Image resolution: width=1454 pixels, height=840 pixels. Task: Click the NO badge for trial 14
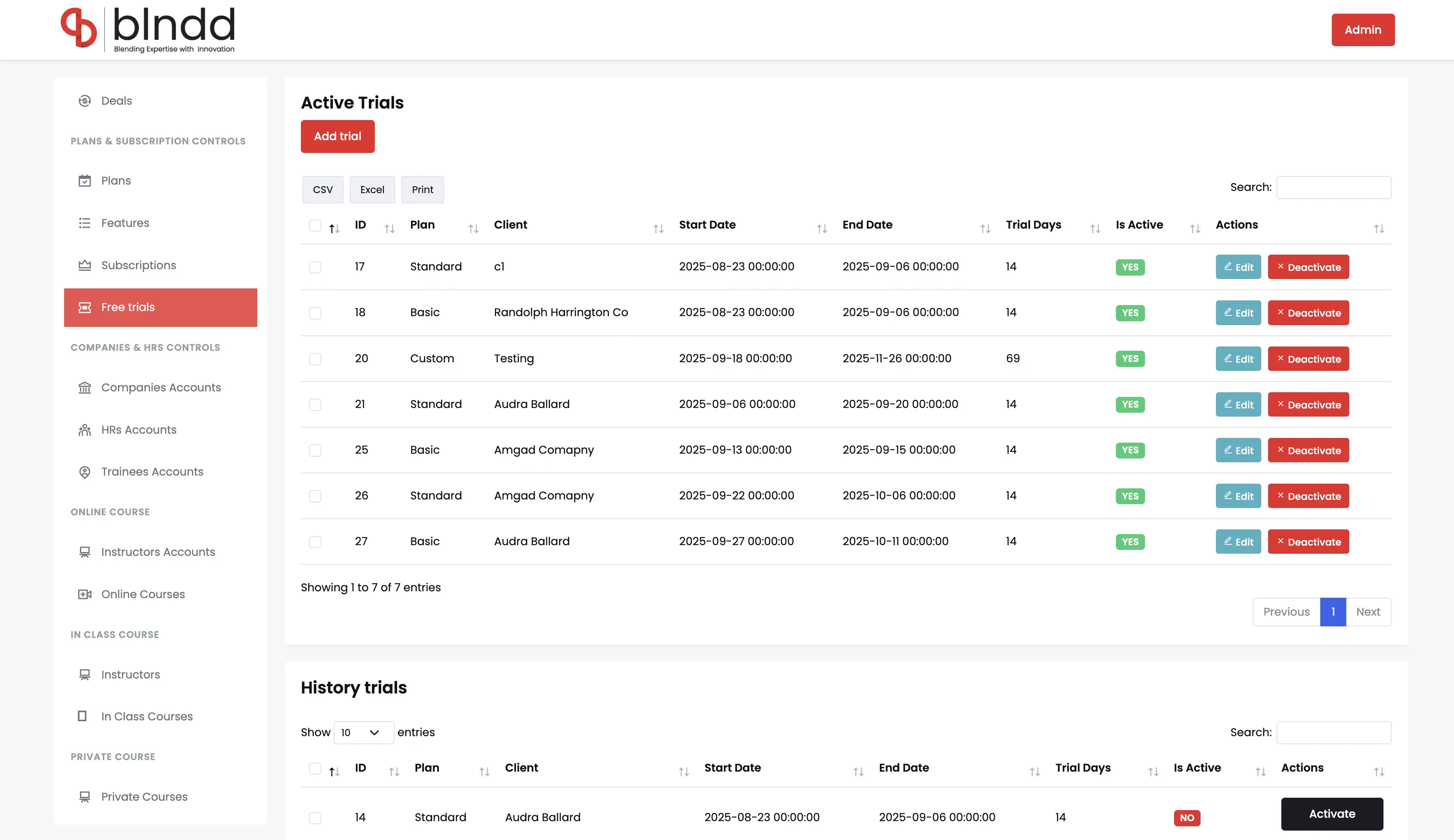click(1187, 818)
